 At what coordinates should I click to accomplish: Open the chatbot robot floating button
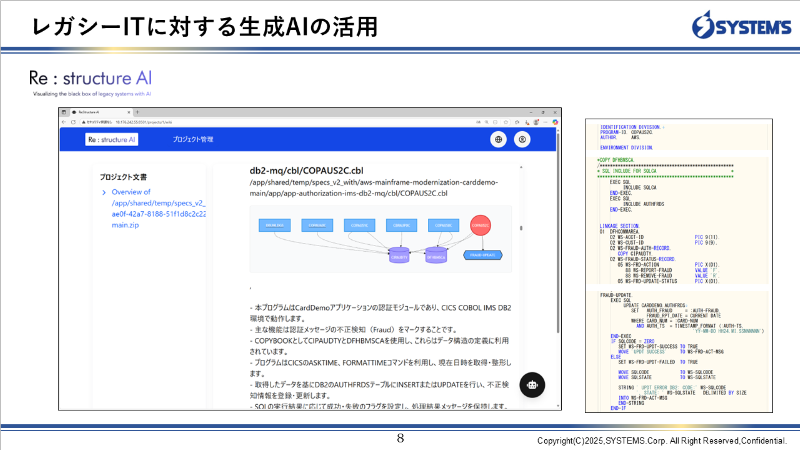(x=532, y=385)
